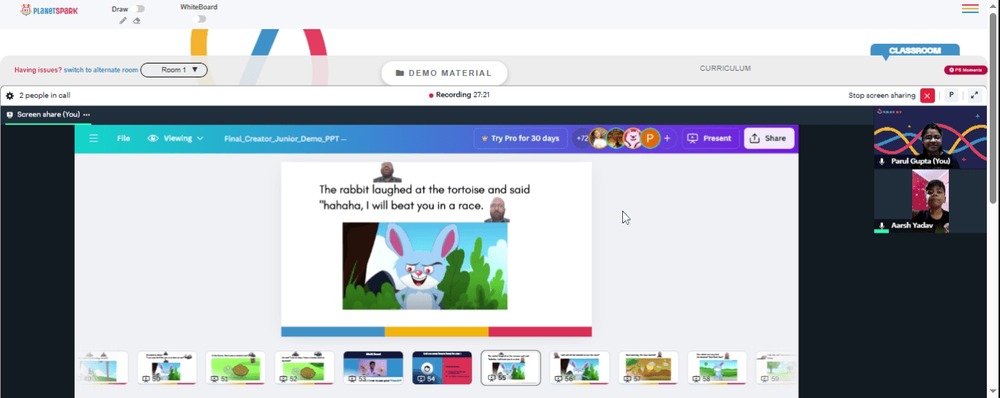This screenshot has width=1000, height=398.
Task: Open Screen share three-dot options
Action: [86, 115]
